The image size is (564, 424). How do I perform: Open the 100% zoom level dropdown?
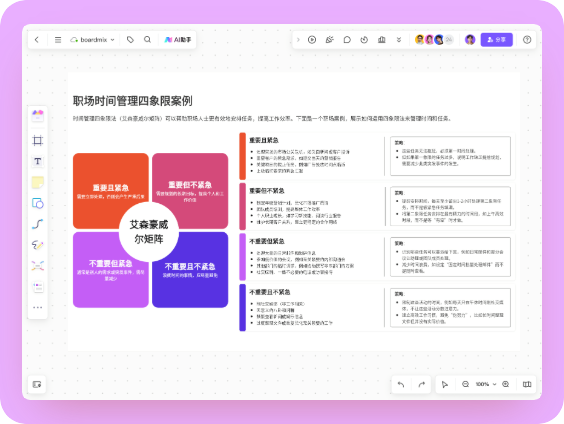(x=486, y=384)
